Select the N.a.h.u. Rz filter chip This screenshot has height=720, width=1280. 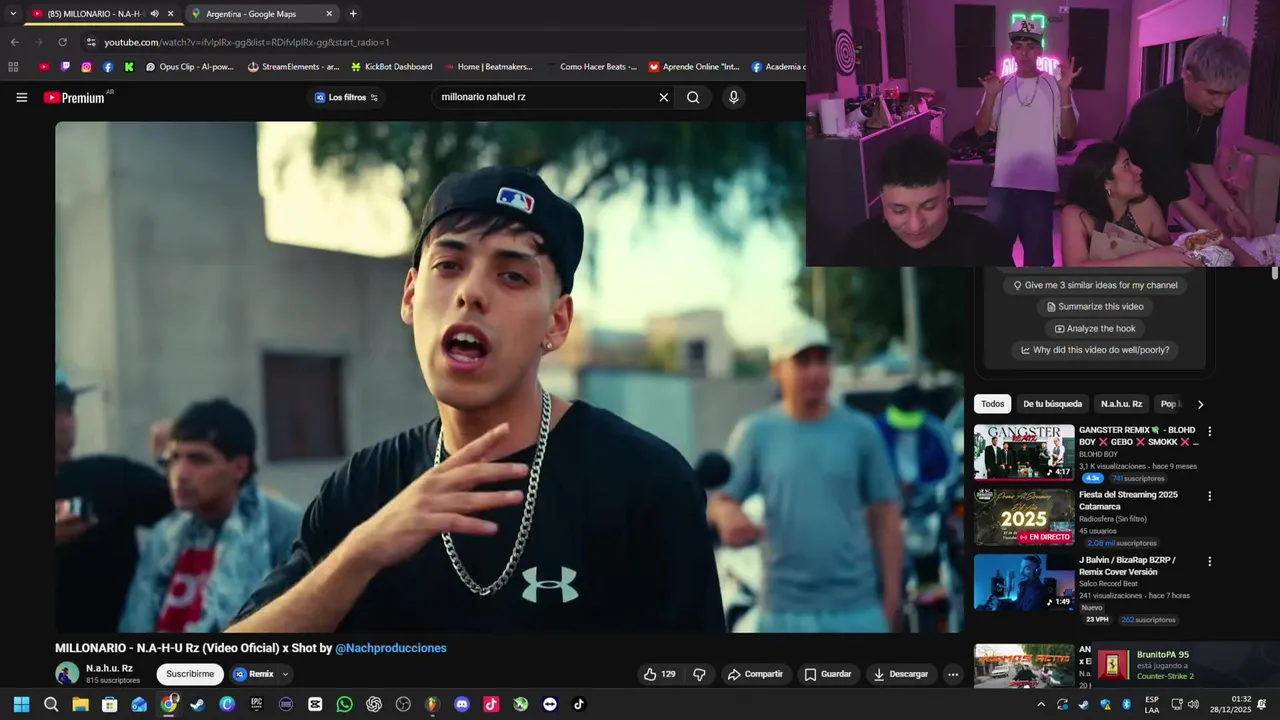point(1121,404)
